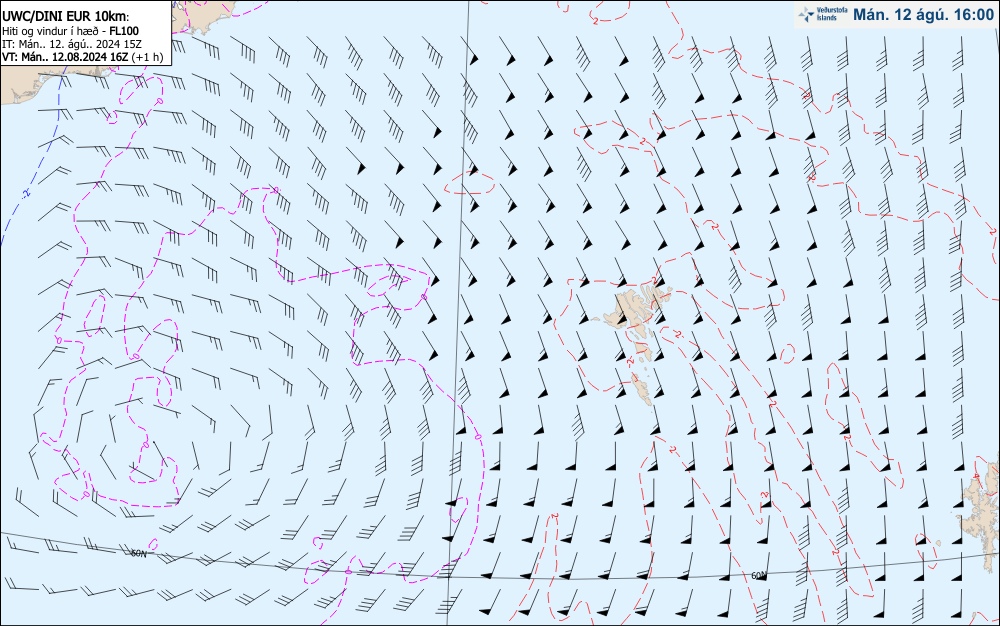Viewport: 1000px width, 626px height.
Task: Click the '60N' label near bottom left
Action: coord(138,553)
